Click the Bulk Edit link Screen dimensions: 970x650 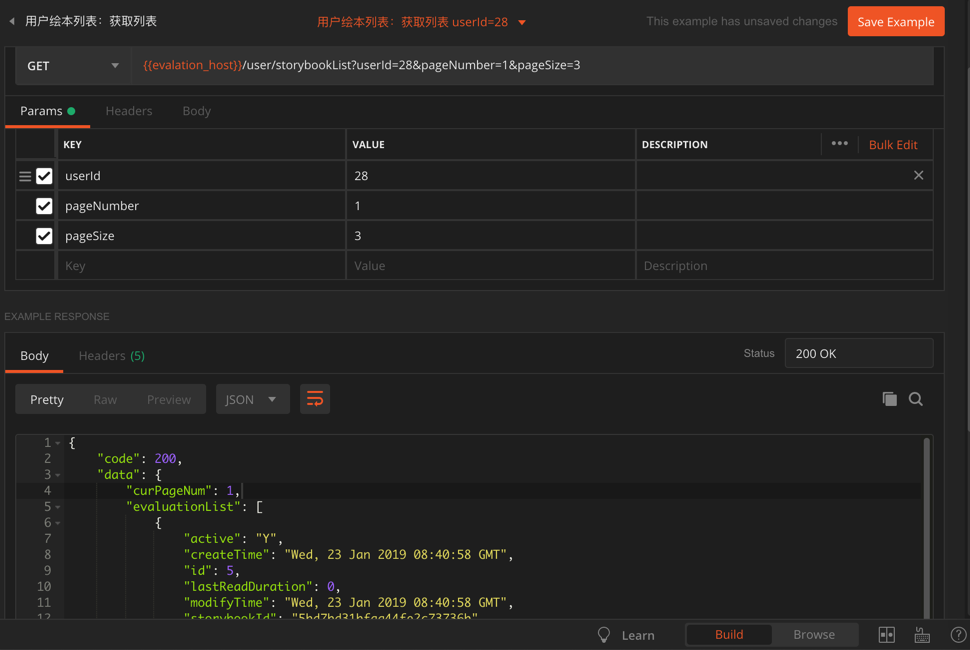(892, 144)
